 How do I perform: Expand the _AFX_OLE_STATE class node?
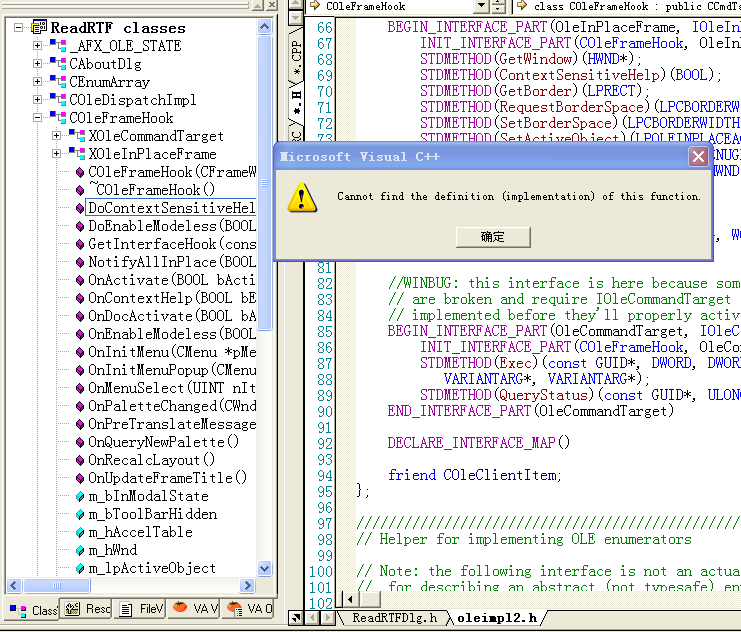pos(37,45)
